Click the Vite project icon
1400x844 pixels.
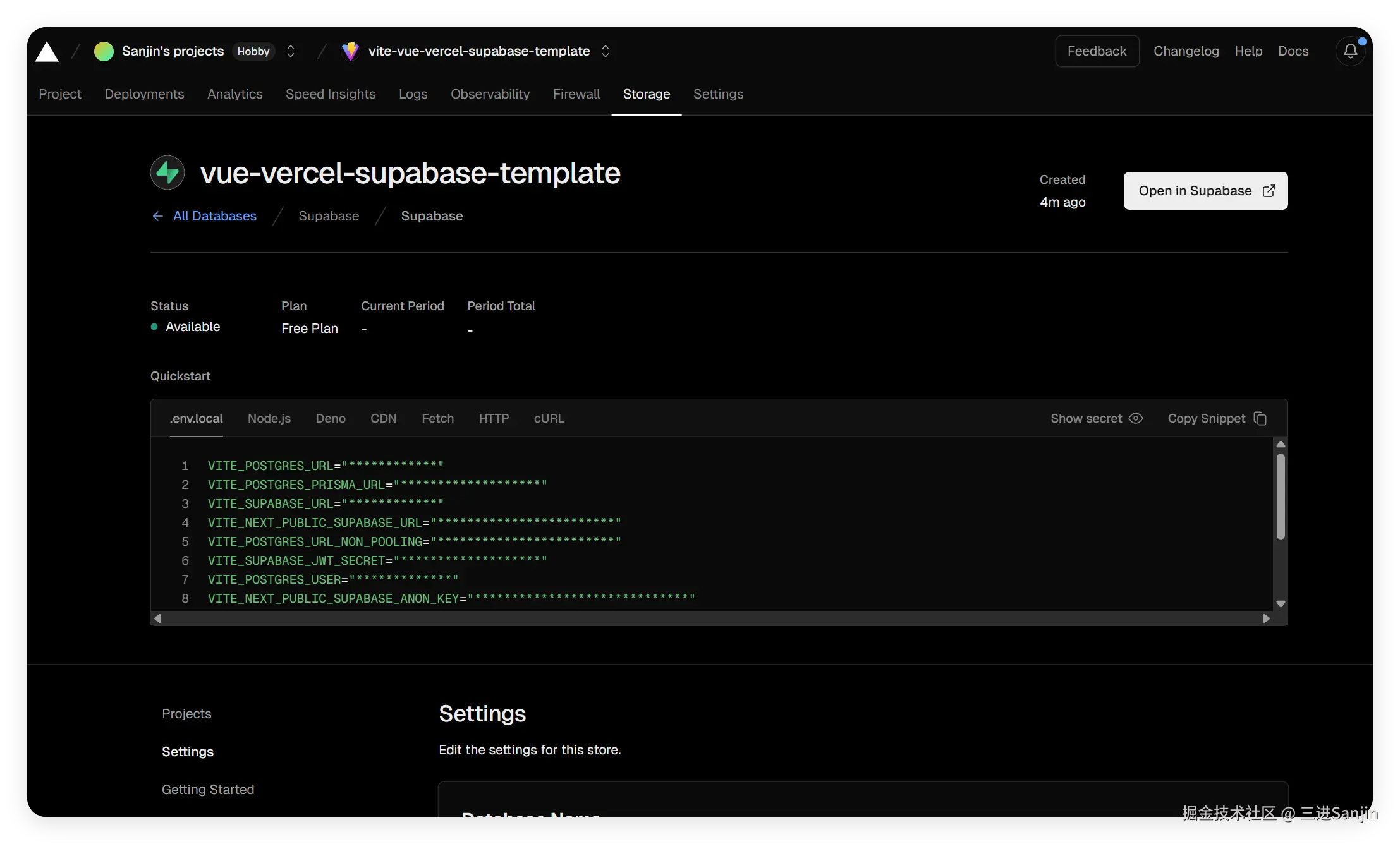coord(350,51)
